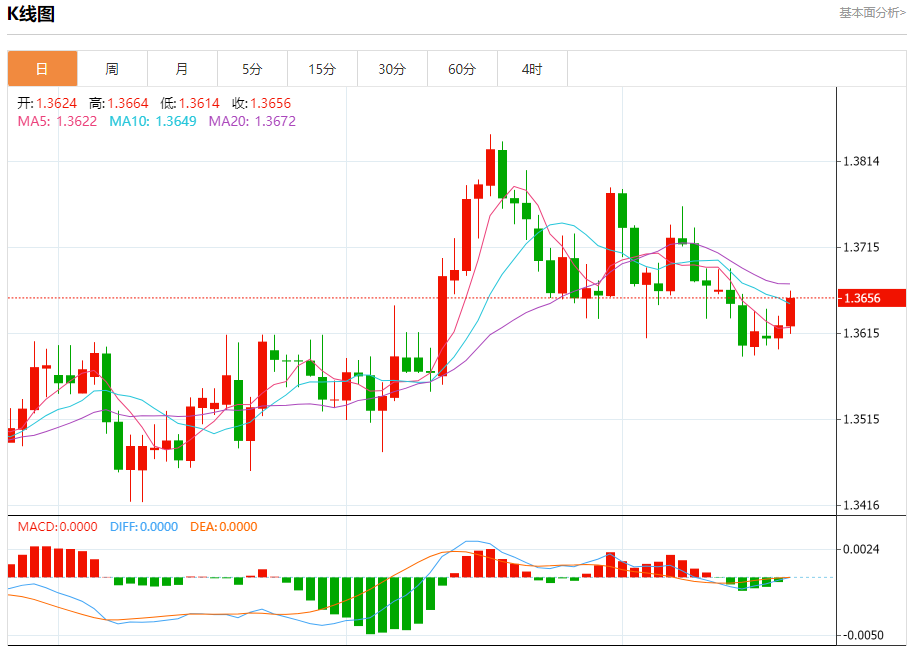
Task: Click the DEA:0.0000 indicator label
Action: click(x=224, y=527)
